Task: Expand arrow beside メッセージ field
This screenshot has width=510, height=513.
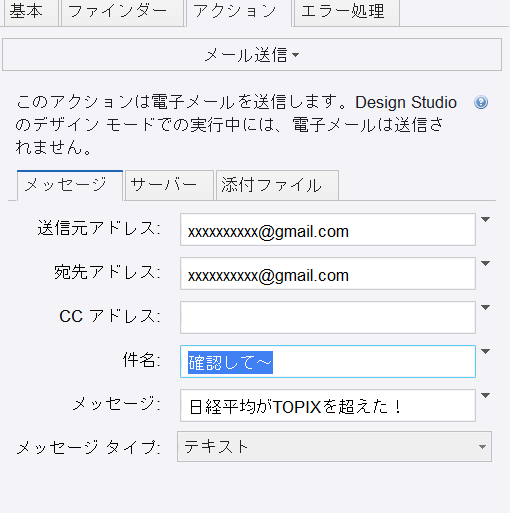Action: pyautogui.click(x=486, y=396)
